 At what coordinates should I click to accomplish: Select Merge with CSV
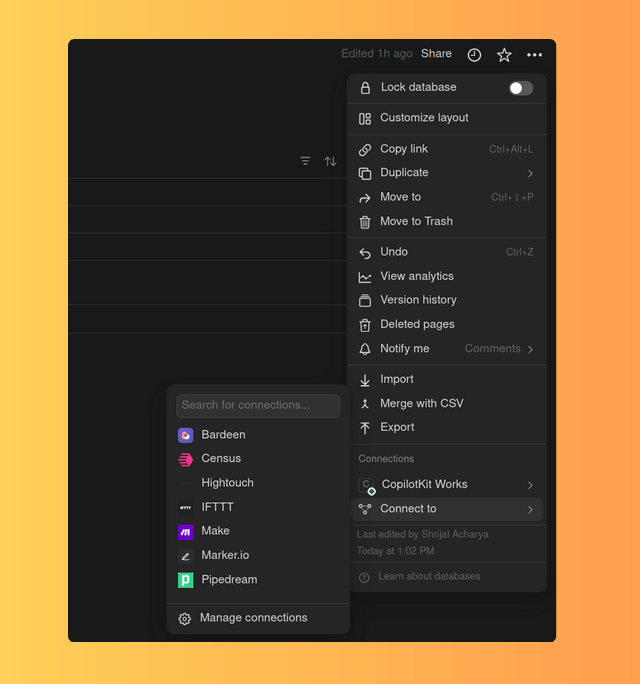click(447, 404)
